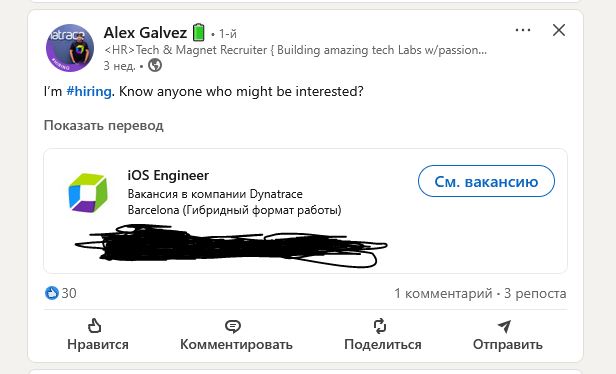Viewport: 616px width, 374px height.
Task: Click the Alex Galvez author name
Action: (x=145, y=33)
